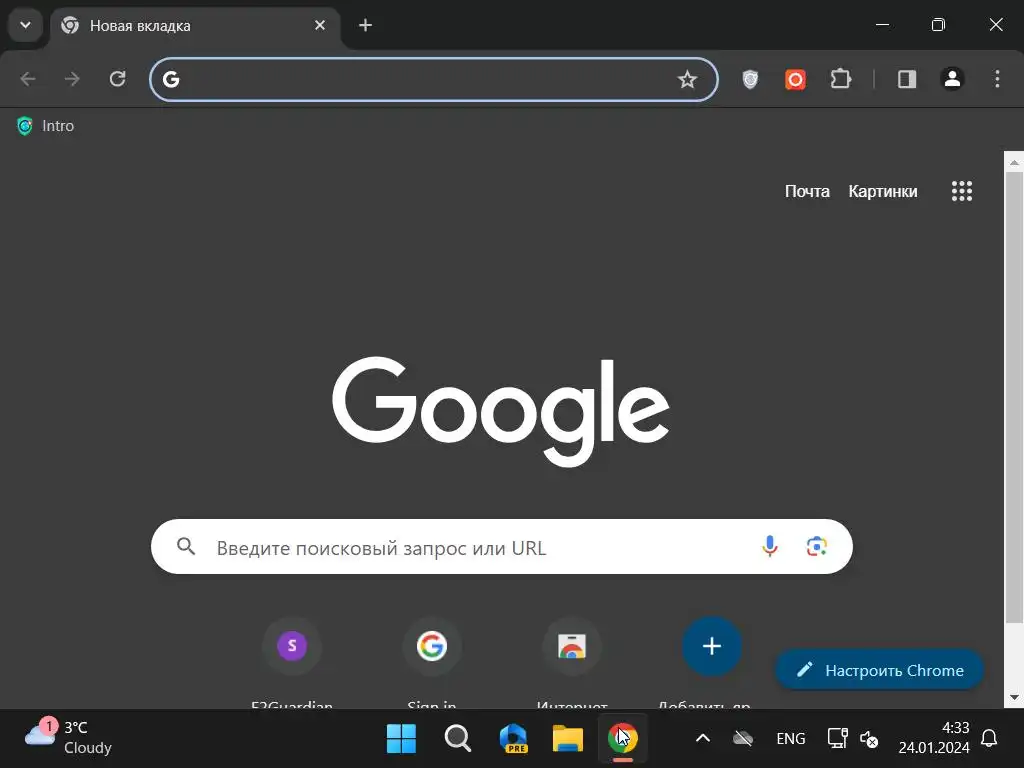Open the Chrome profile avatar
1024x768 pixels.
(952, 79)
